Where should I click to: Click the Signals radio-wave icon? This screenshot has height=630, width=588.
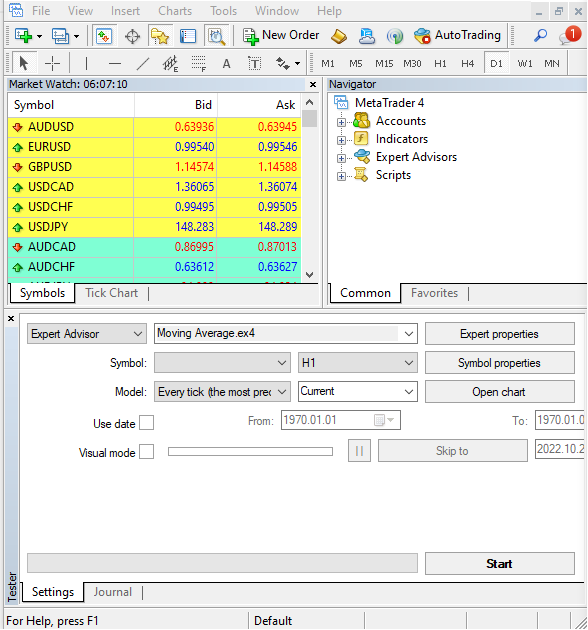pyautogui.click(x=395, y=36)
